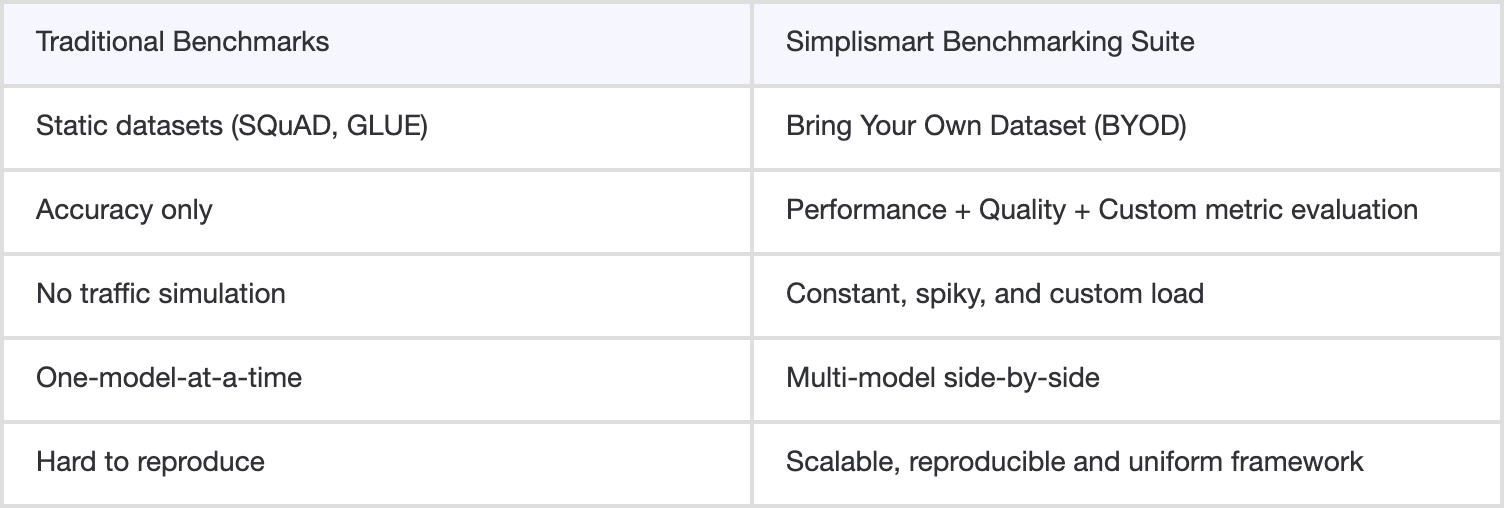The image size is (1504, 508).
Task: Select the Hard to reproduce cell
Action: pos(150,462)
